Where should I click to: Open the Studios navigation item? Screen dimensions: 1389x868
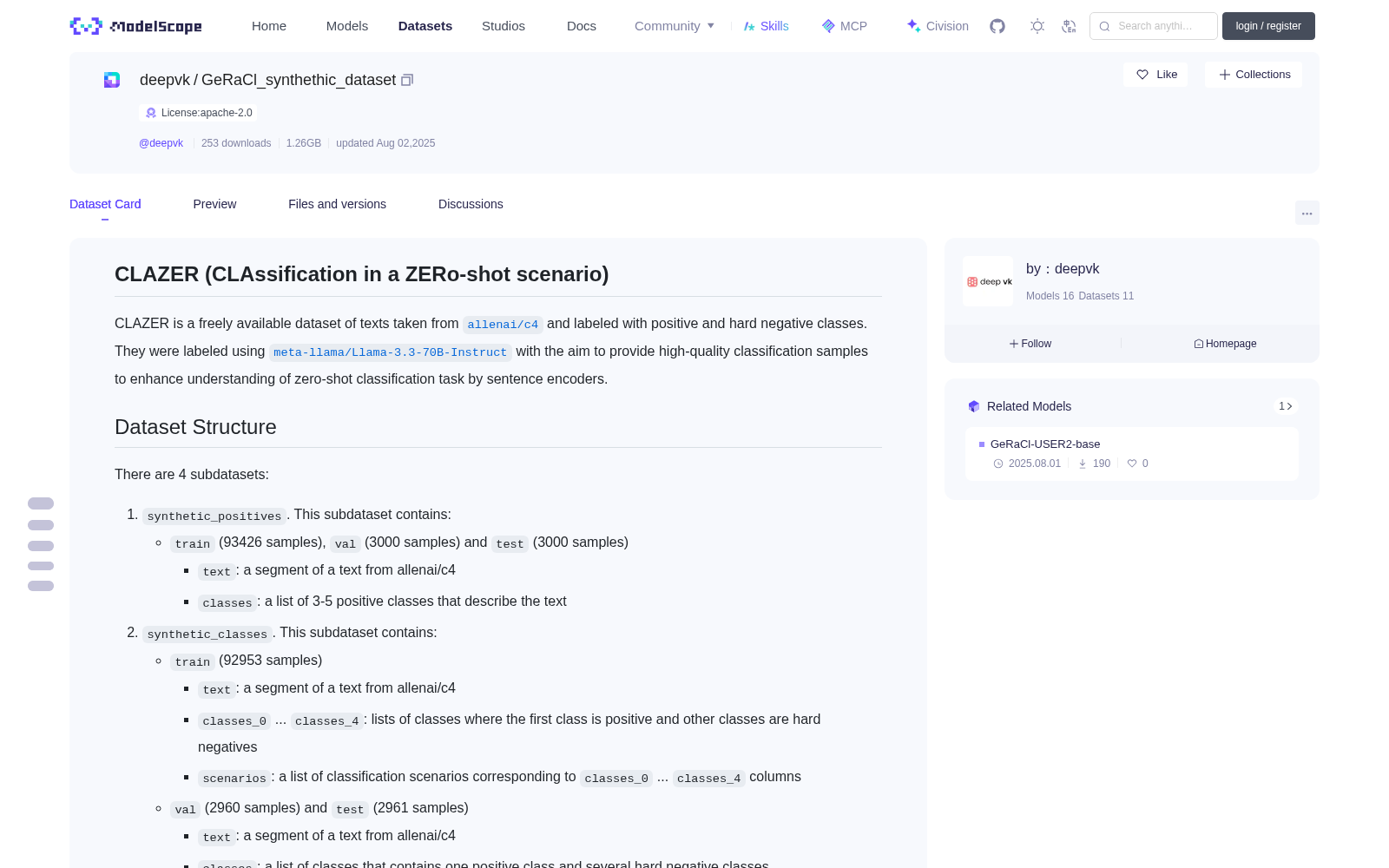click(x=504, y=26)
